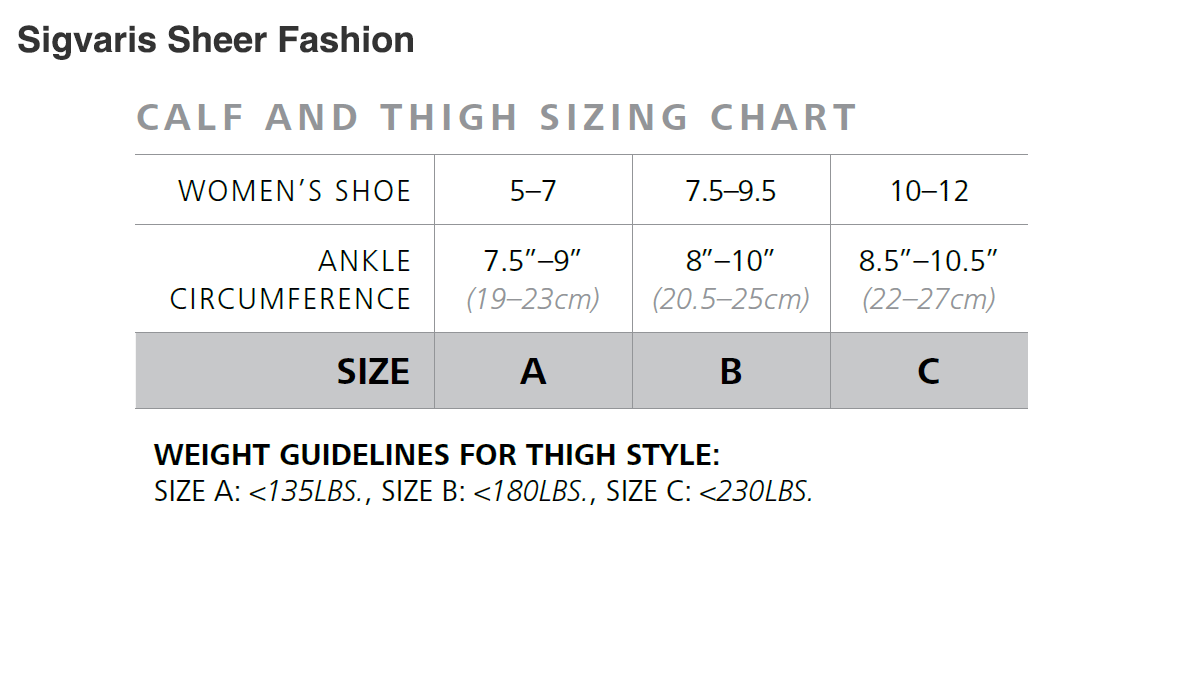Click the 5–7 shoe size cell
Viewport: 1200px width, 675px height.
533,191
